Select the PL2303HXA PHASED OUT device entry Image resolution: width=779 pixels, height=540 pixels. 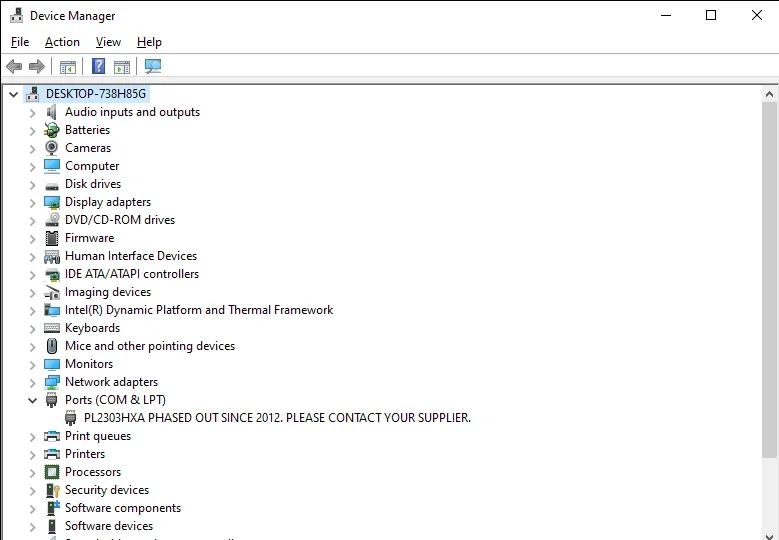pos(277,418)
